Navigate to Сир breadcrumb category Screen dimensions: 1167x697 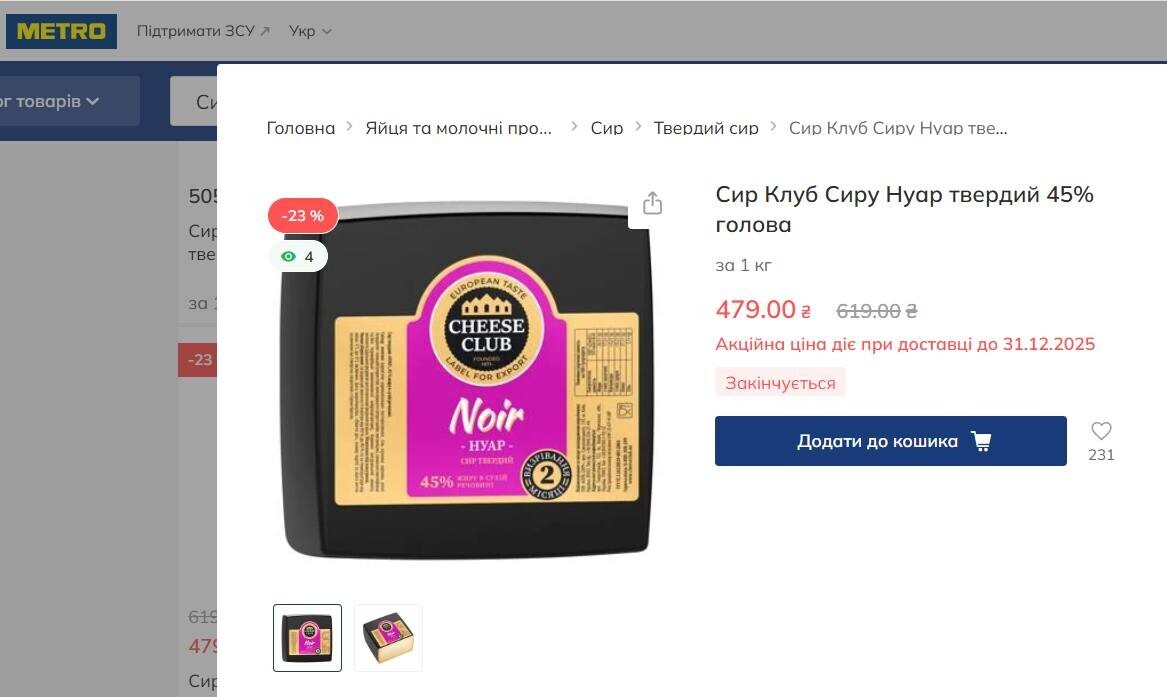(x=607, y=128)
